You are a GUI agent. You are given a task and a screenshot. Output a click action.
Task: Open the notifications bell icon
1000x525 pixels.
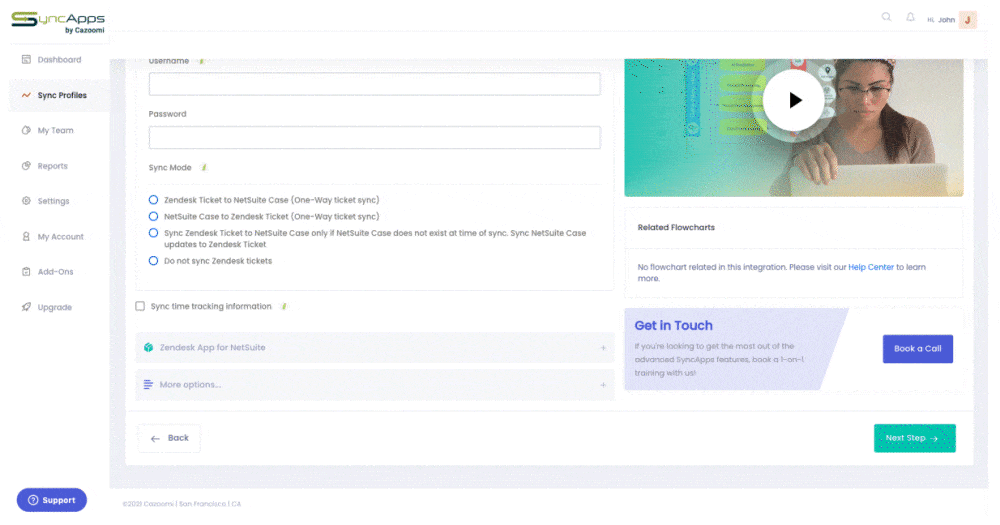910,17
